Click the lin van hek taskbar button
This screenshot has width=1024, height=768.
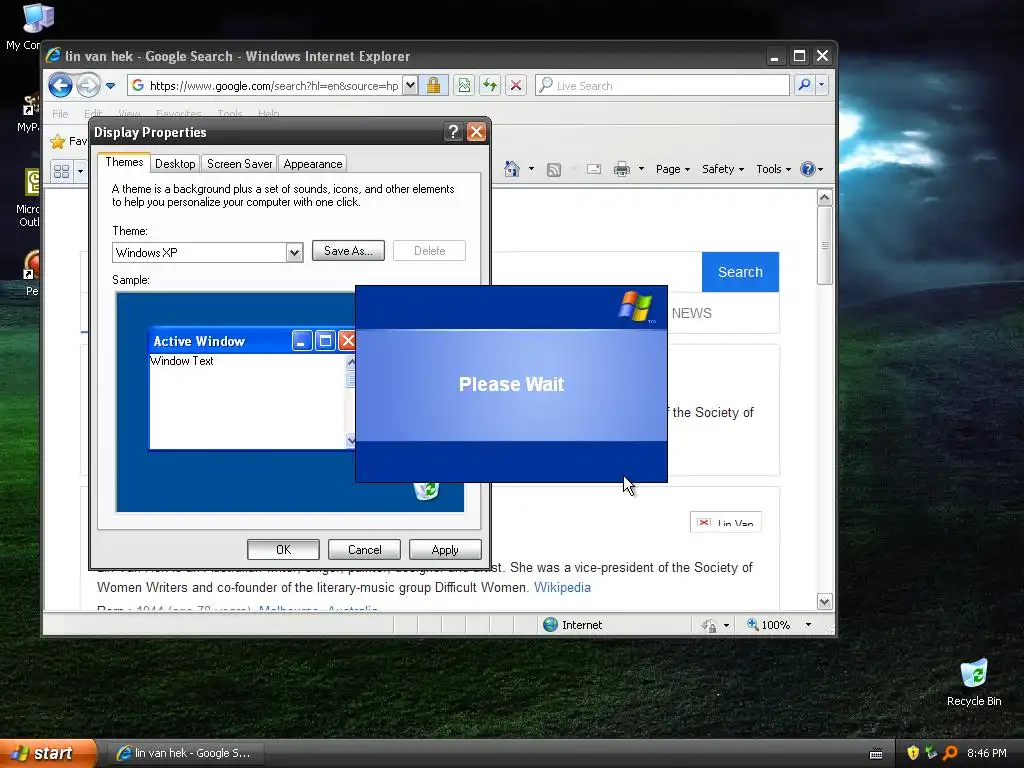tap(185, 753)
